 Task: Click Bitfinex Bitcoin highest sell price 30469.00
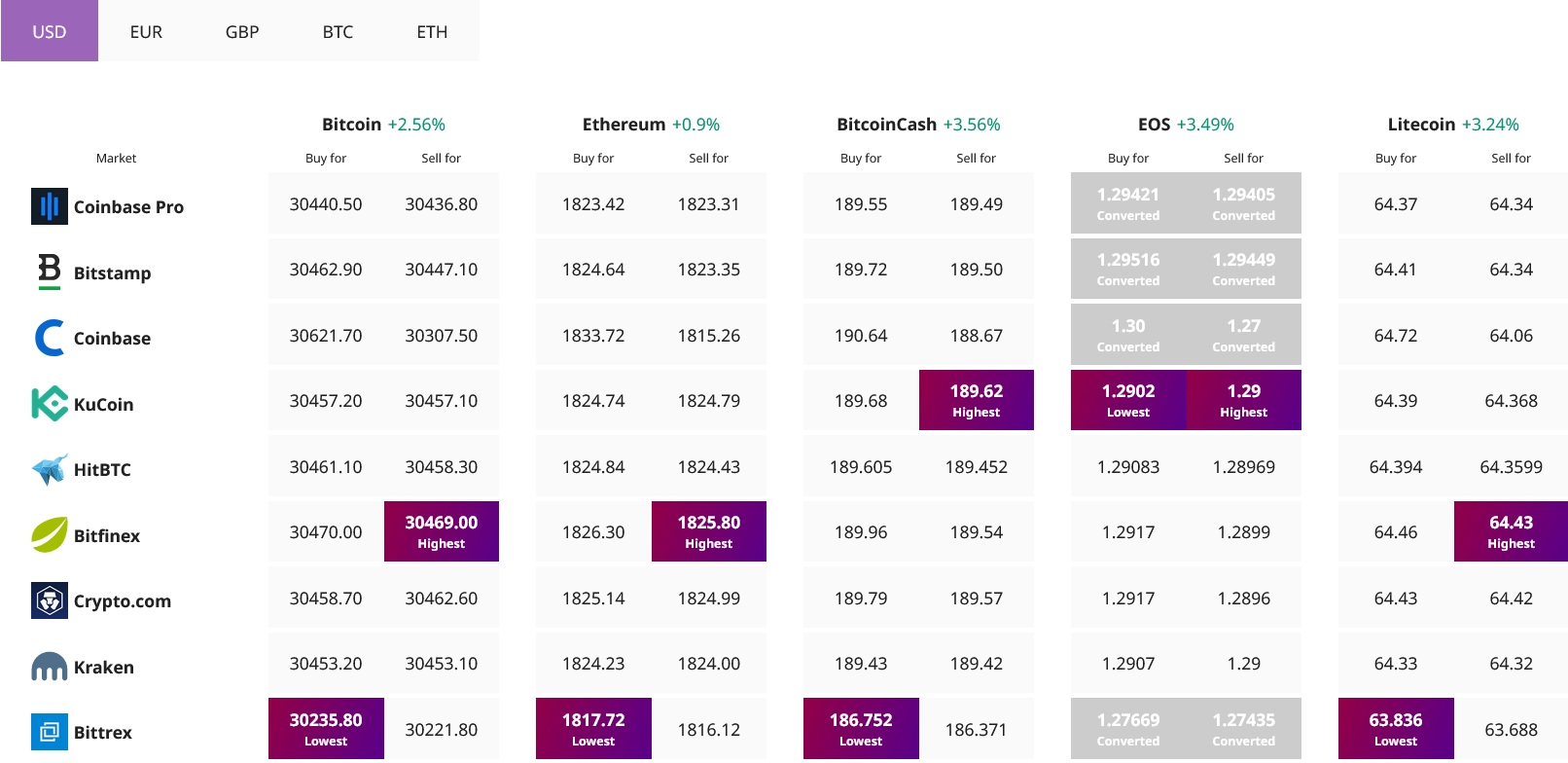[442, 531]
